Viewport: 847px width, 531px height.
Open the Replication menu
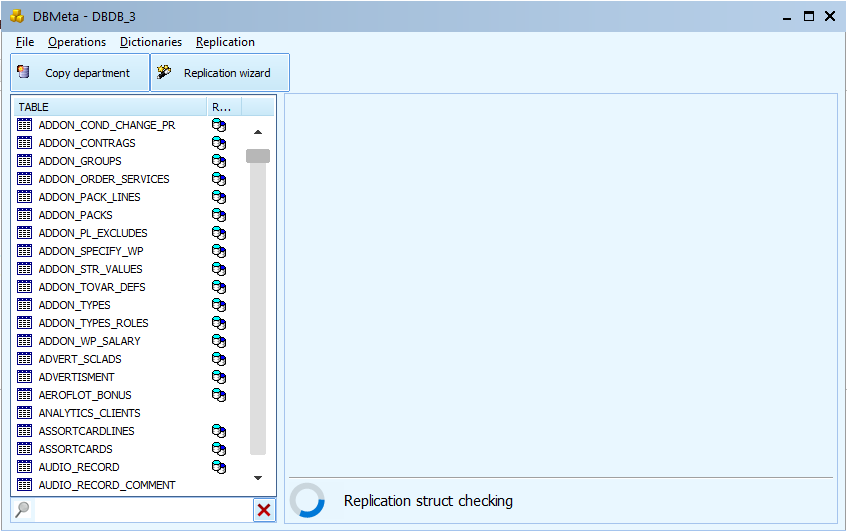(x=225, y=42)
